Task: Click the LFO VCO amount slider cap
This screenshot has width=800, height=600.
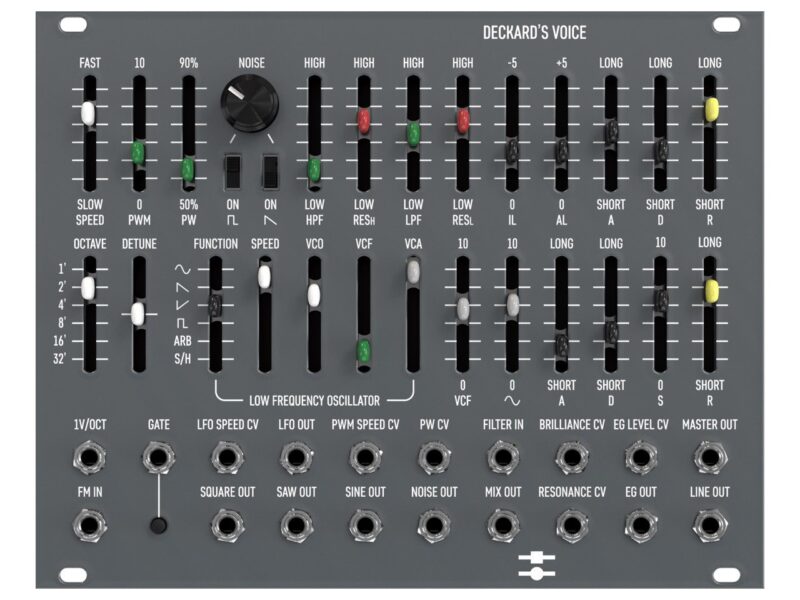Action: click(x=314, y=295)
